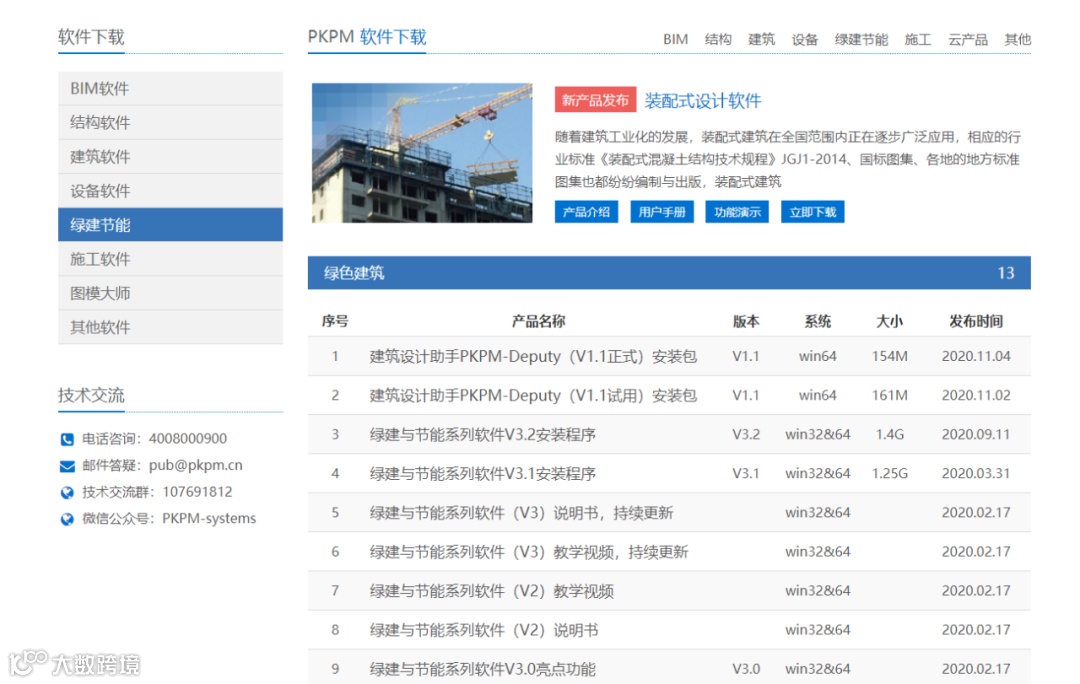Select 建筑软件 in the left menu
Screen dimensions: 1080x684
[170, 156]
